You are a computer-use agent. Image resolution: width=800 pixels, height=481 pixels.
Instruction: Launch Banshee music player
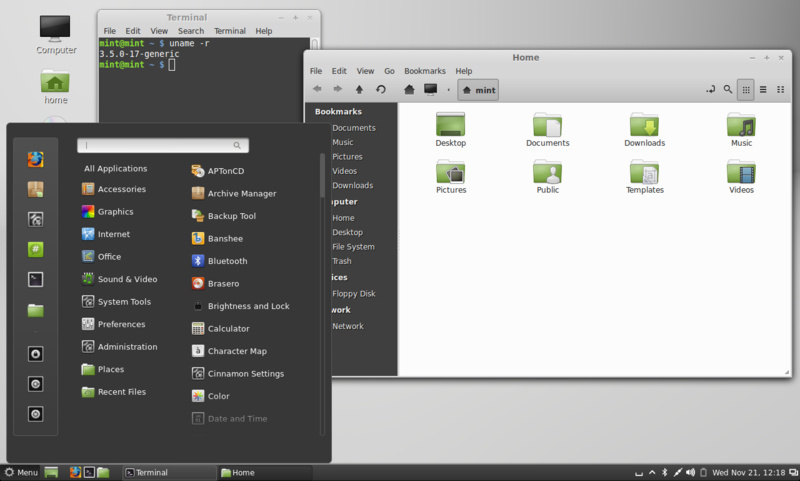pyautogui.click(x=217, y=238)
